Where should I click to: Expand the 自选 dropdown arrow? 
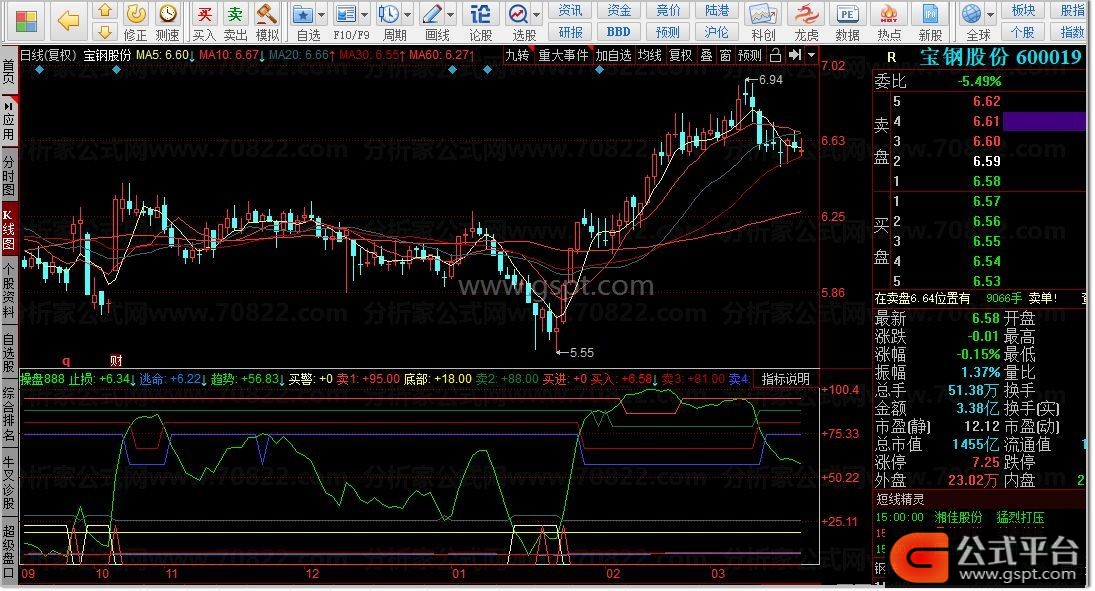[321, 15]
